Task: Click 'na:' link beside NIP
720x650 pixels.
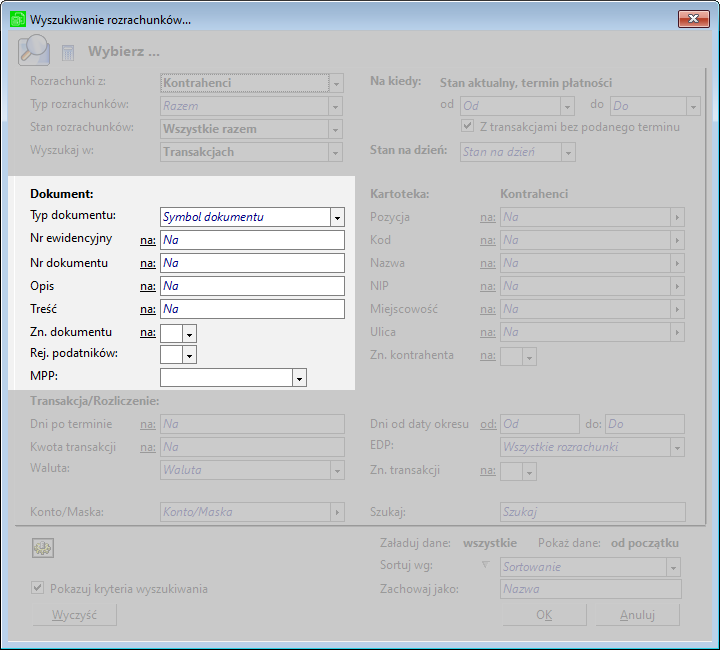Action: pyautogui.click(x=488, y=286)
